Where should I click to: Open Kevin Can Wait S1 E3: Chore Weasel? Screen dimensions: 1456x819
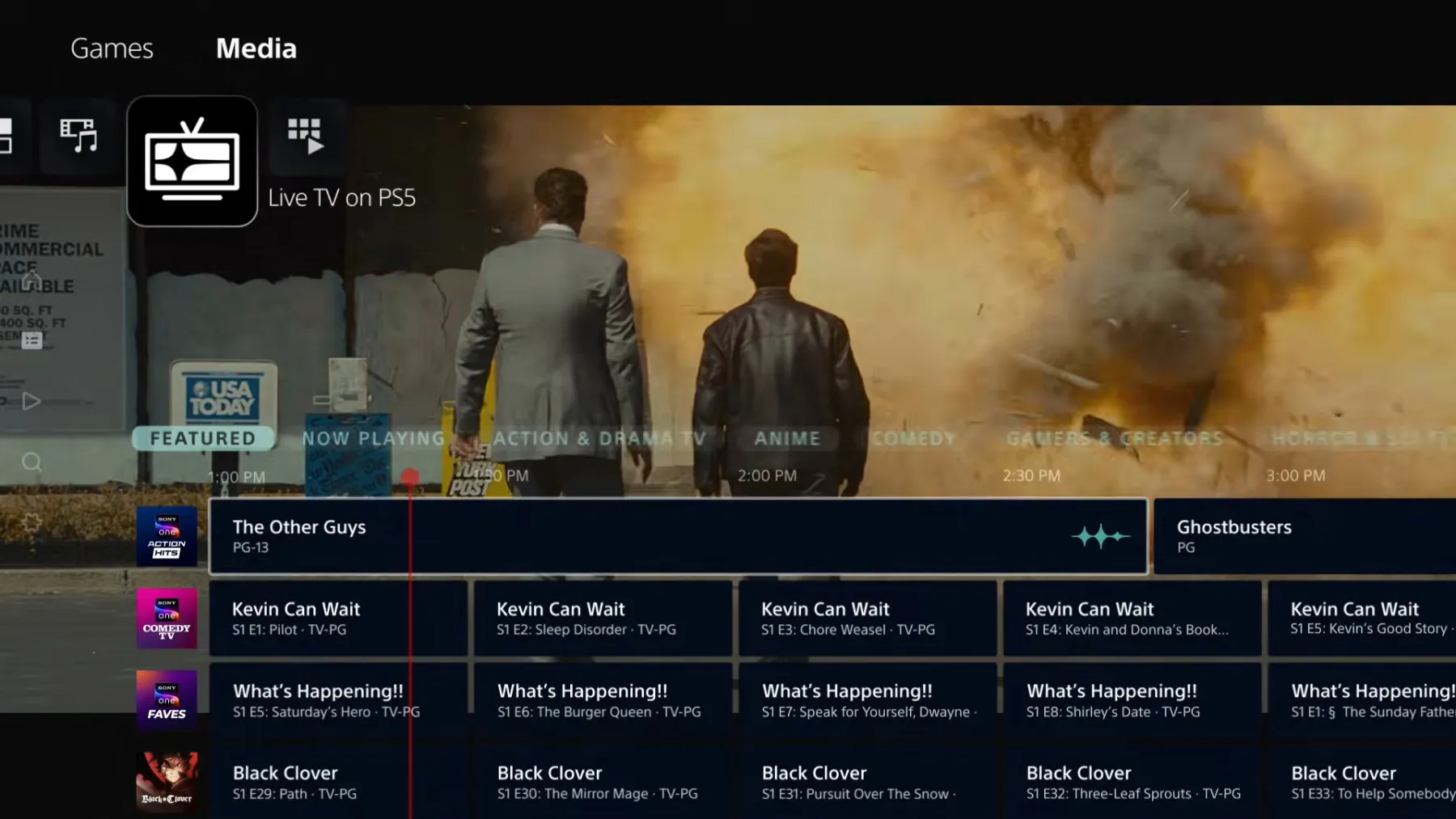pyautogui.click(x=867, y=618)
